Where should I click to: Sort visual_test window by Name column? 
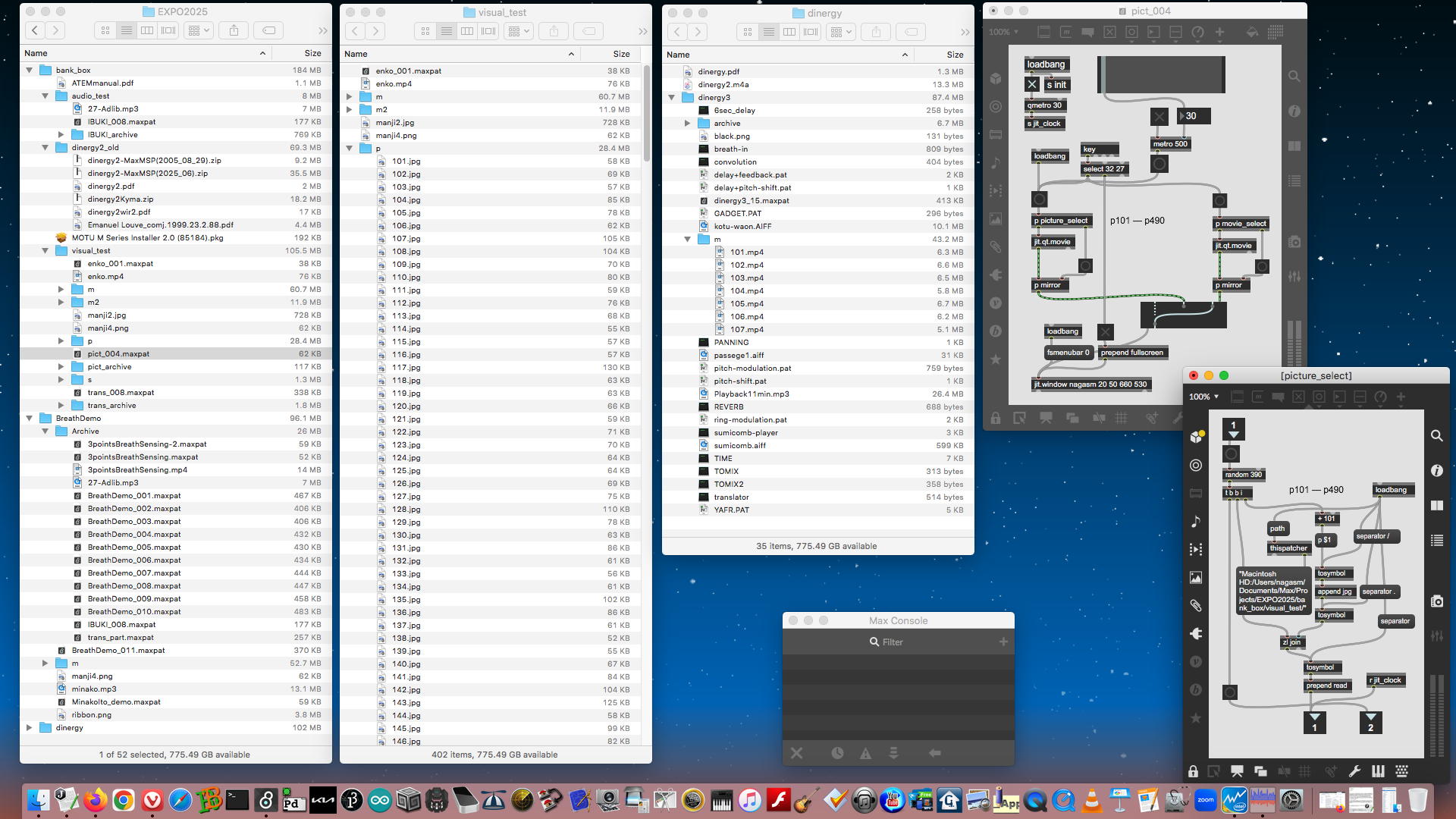pos(356,54)
